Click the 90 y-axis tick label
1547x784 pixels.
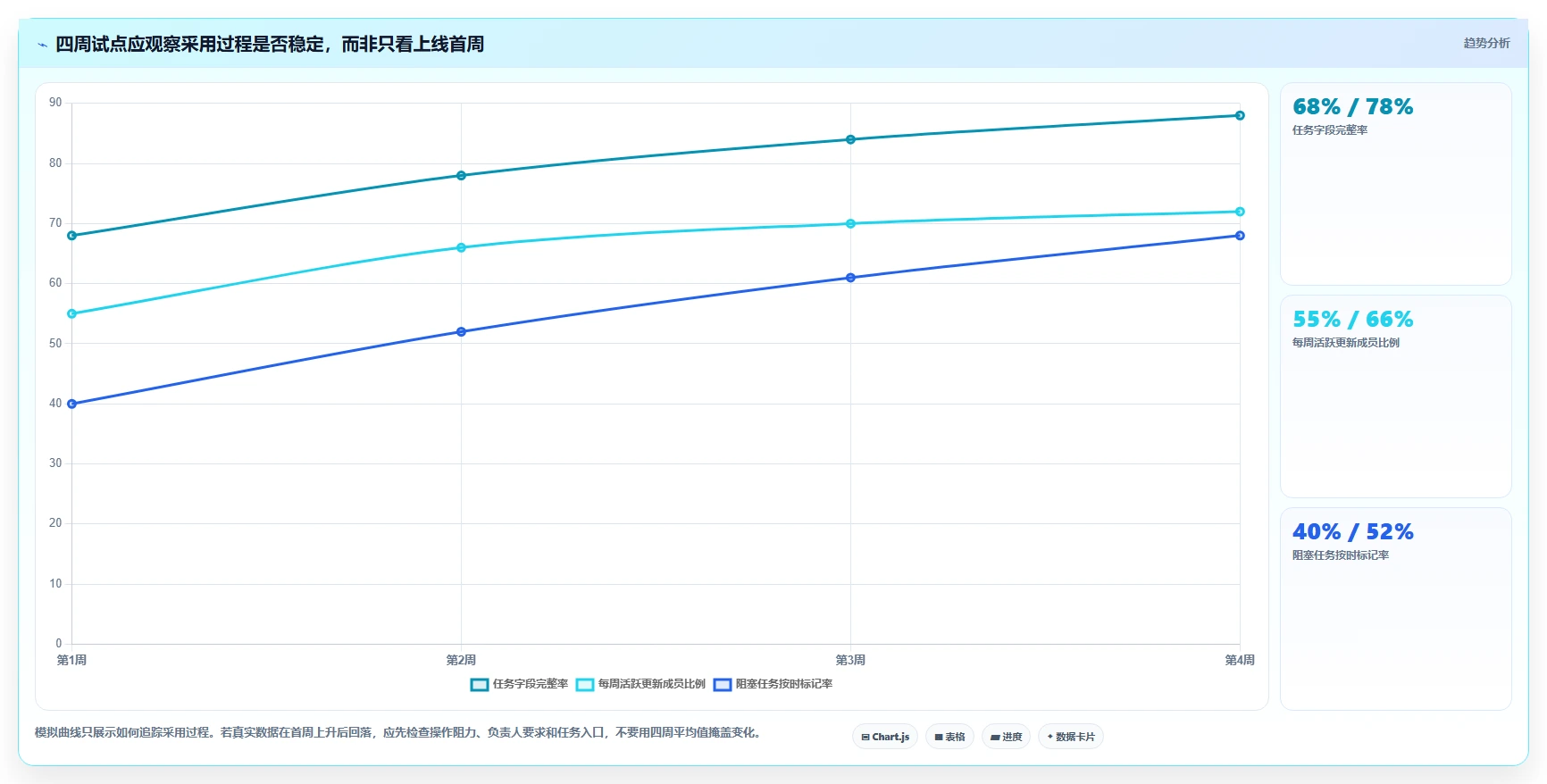(55, 103)
